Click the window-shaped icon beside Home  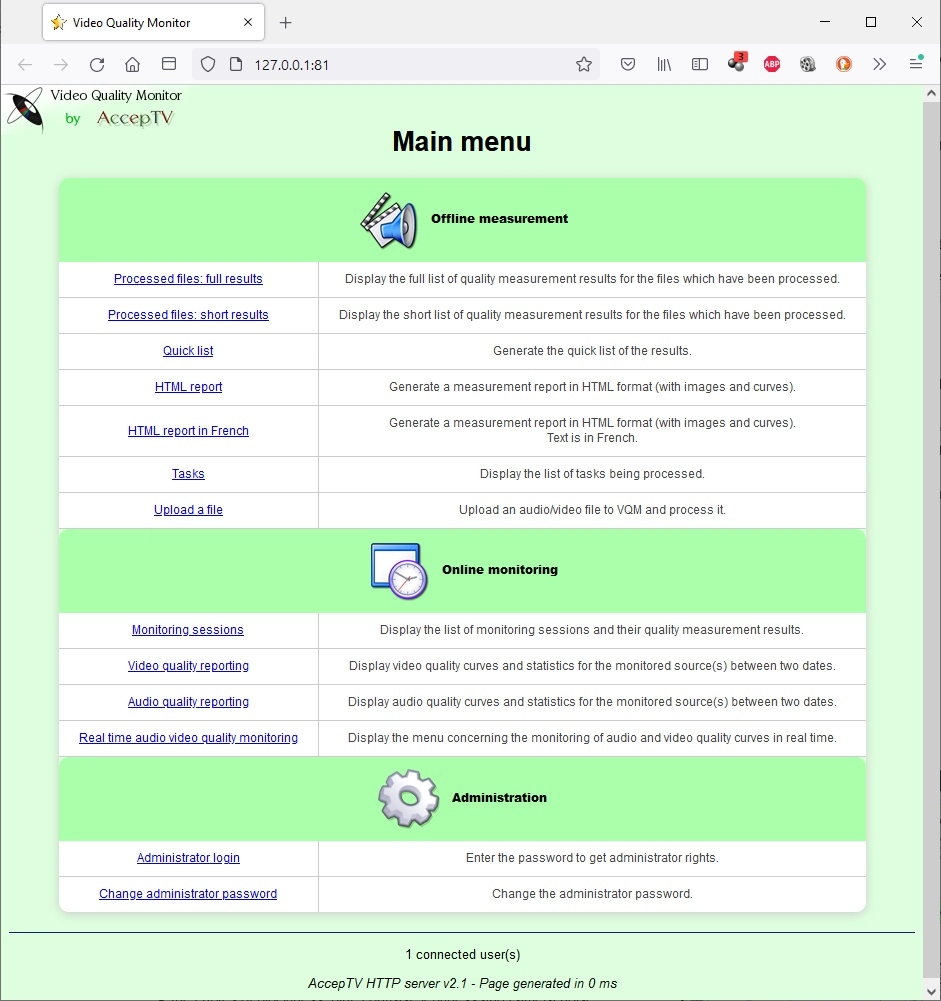click(x=169, y=64)
